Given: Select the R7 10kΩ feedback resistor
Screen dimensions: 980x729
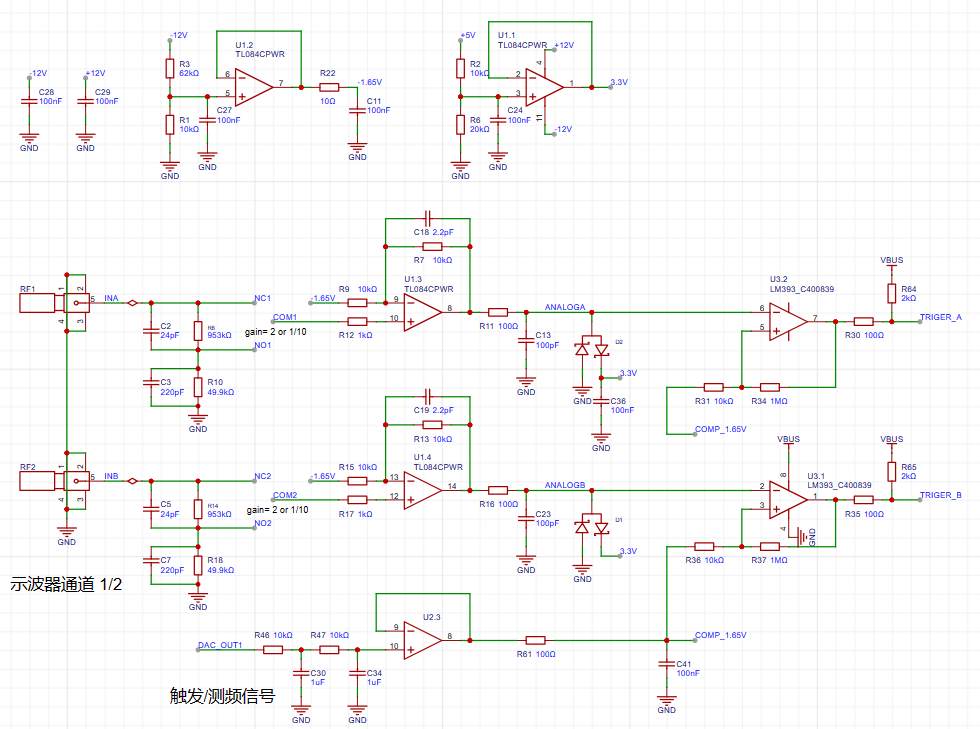Looking at the screenshot, I should [432, 246].
